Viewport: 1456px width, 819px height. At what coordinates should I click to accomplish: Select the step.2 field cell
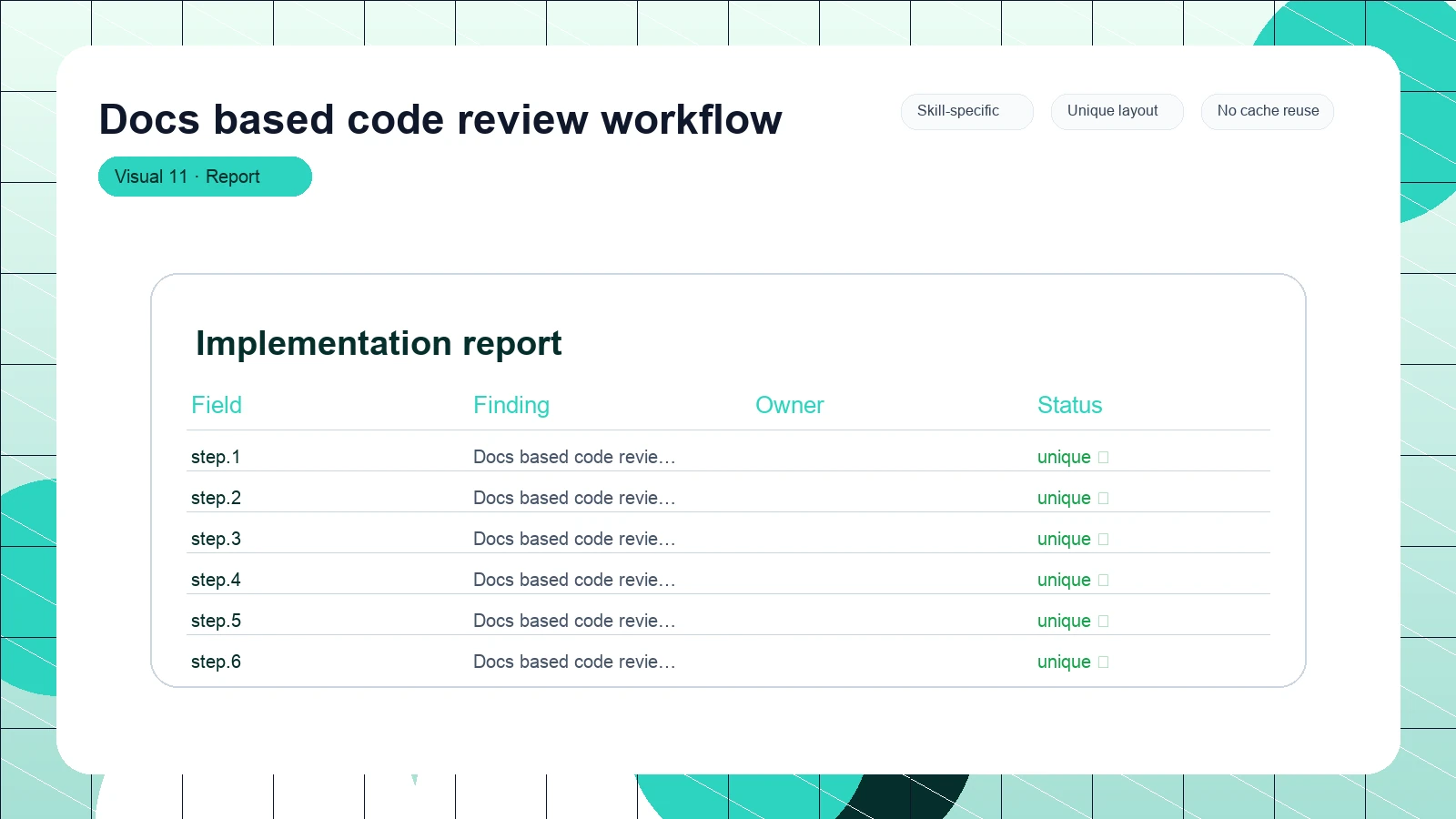click(x=216, y=498)
